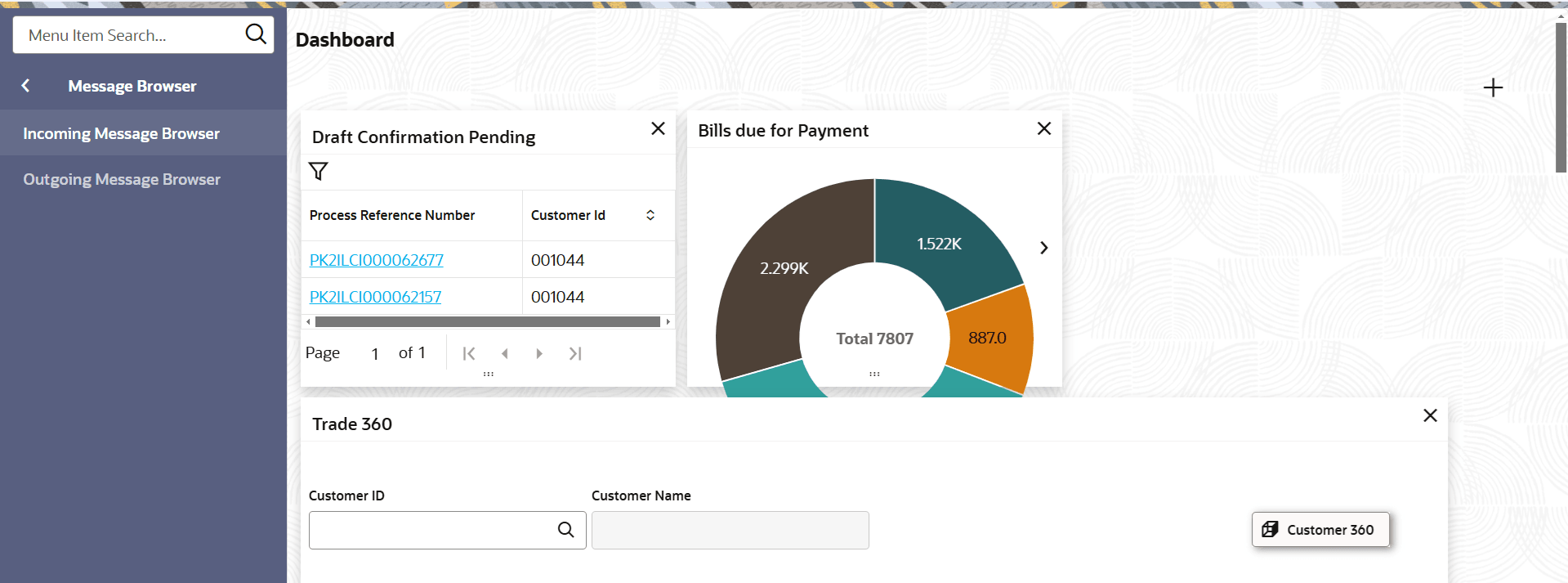The image size is (1568, 583).
Task: Click the Customer ID search lookup icon
Action: (565, 530)
